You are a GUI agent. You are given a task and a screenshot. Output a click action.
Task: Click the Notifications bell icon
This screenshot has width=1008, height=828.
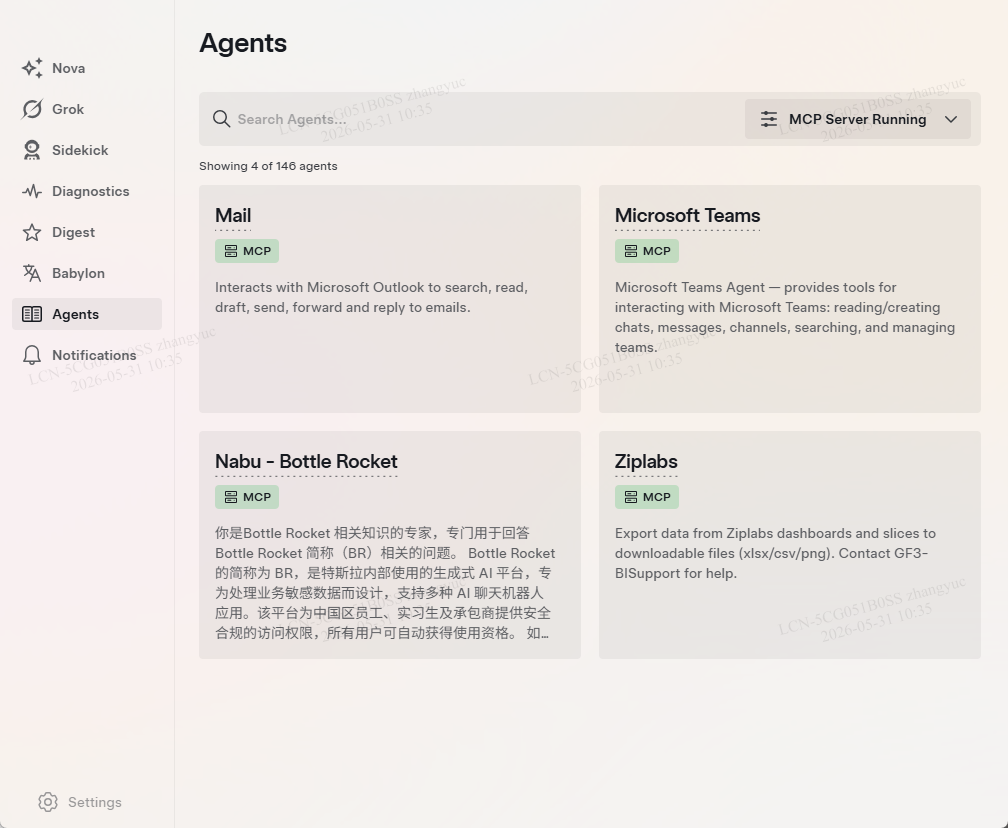coord(32,355)
